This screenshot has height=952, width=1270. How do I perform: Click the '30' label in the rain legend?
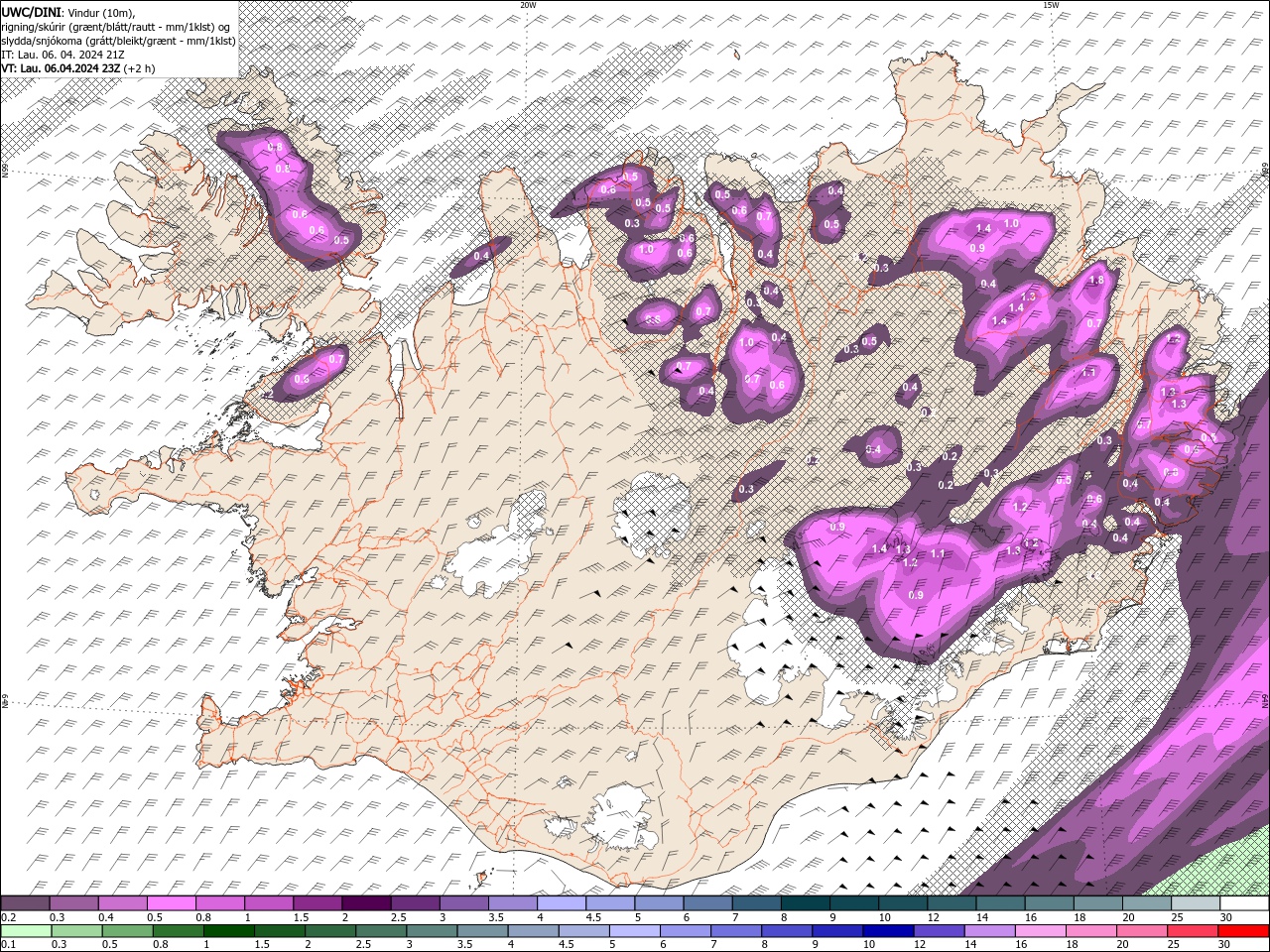(1222, 944)
